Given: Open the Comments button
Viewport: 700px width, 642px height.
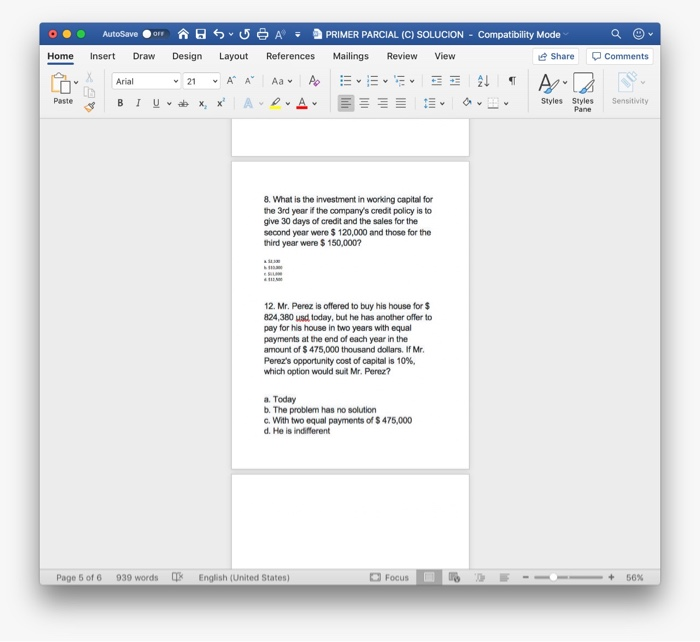Looking at the screenshot, I should point(620,56).
